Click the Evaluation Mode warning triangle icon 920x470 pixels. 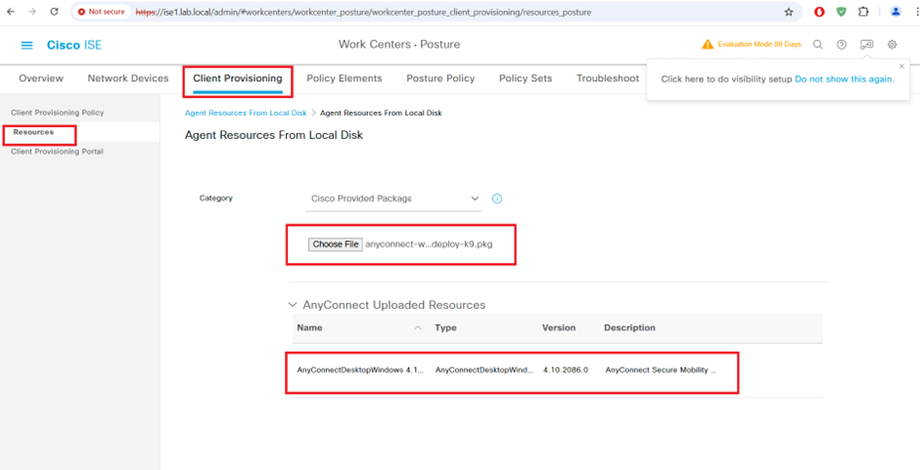708,45
